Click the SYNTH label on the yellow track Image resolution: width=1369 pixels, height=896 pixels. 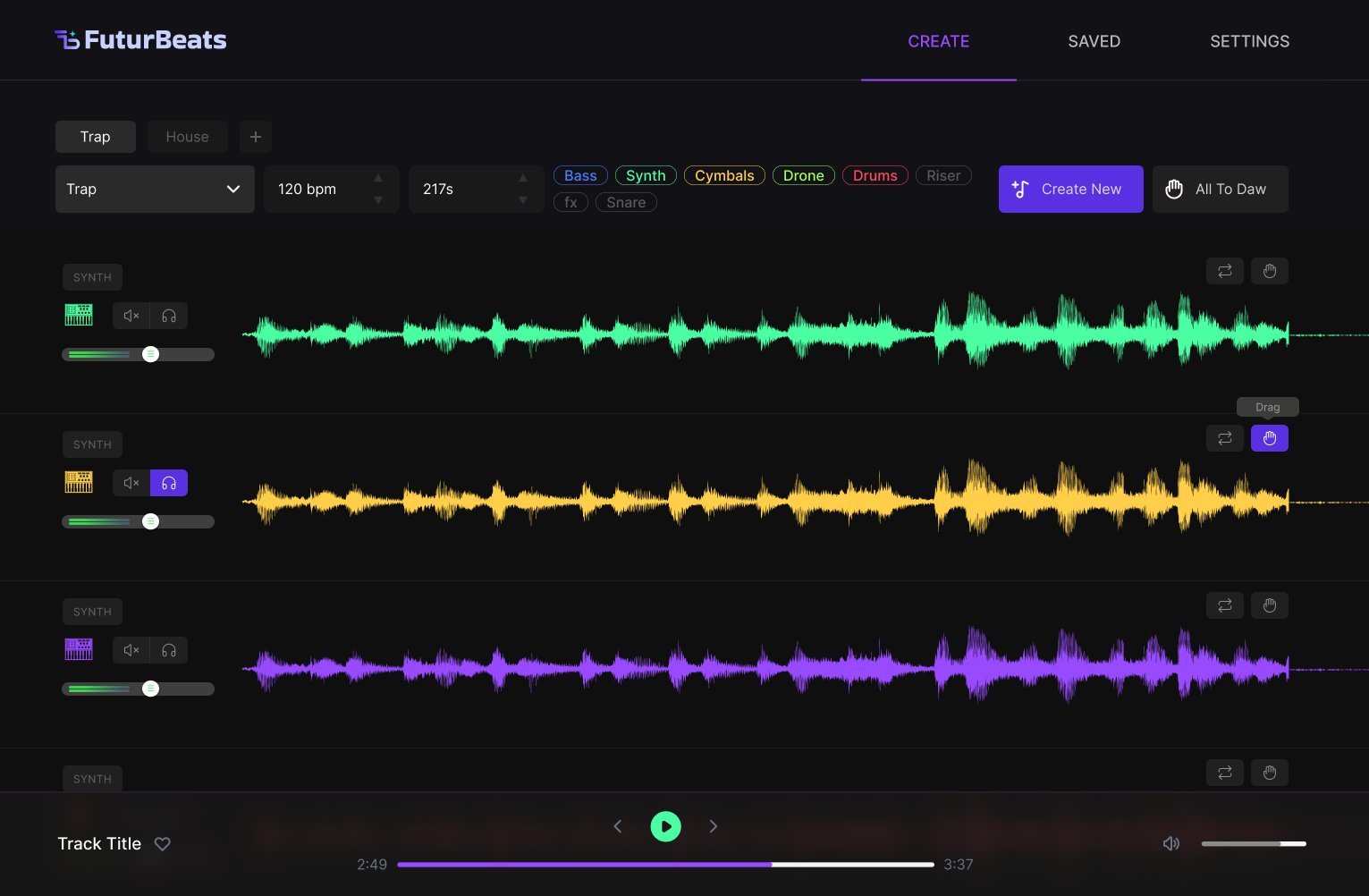coord(92,444)
